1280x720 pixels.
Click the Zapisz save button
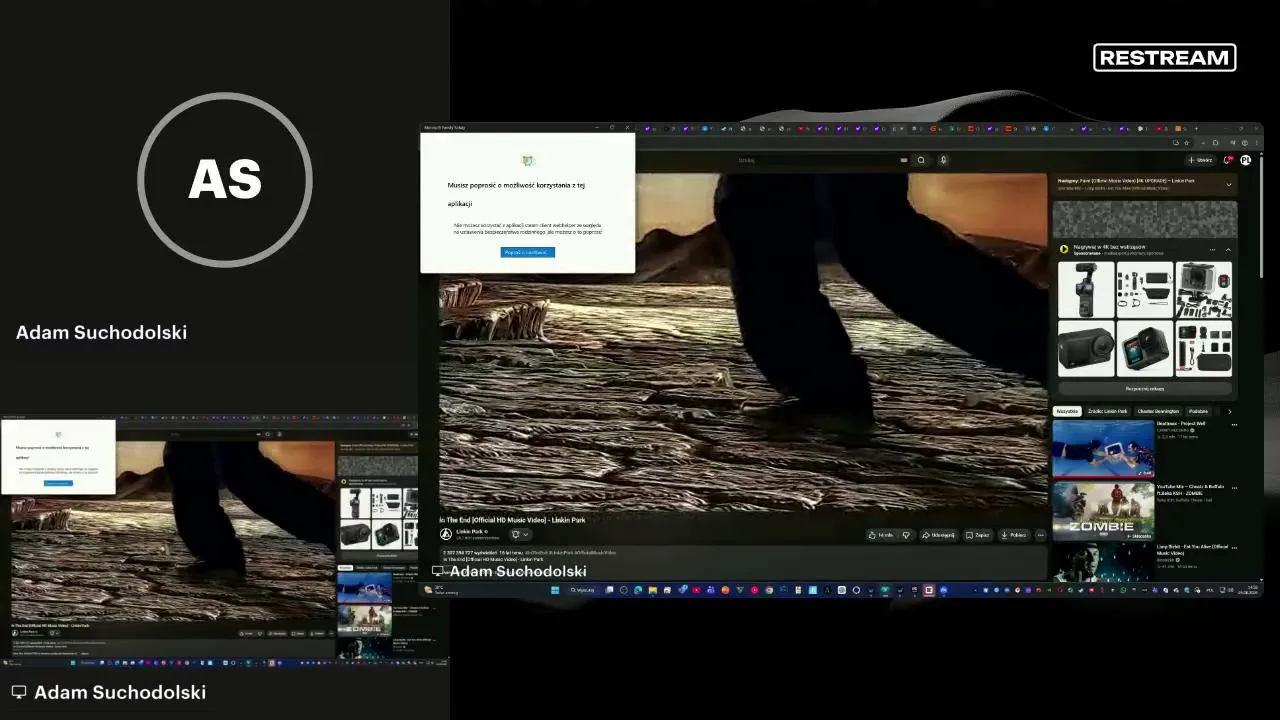978,535
